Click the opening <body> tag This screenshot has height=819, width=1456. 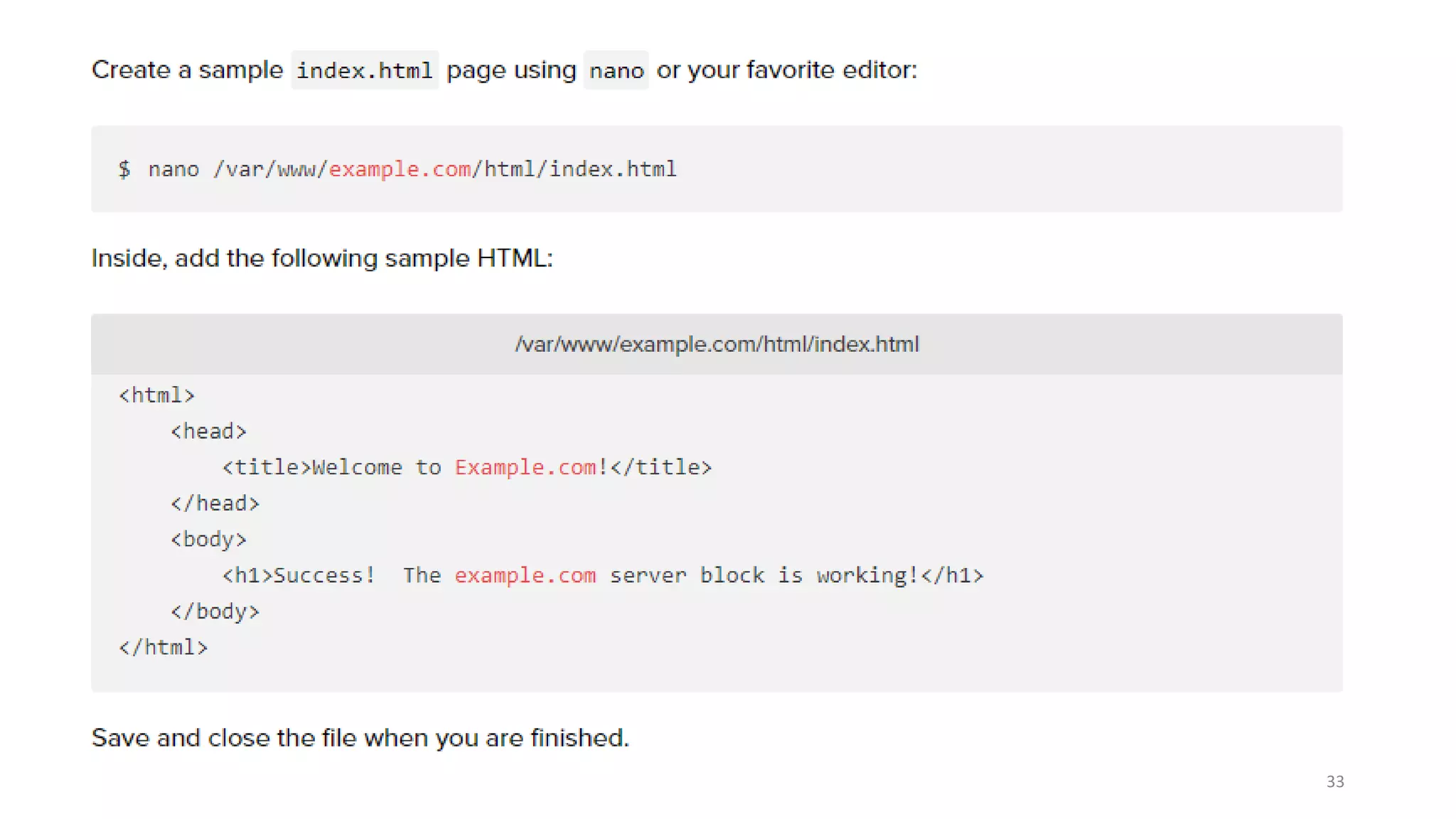tap(208, 540)
